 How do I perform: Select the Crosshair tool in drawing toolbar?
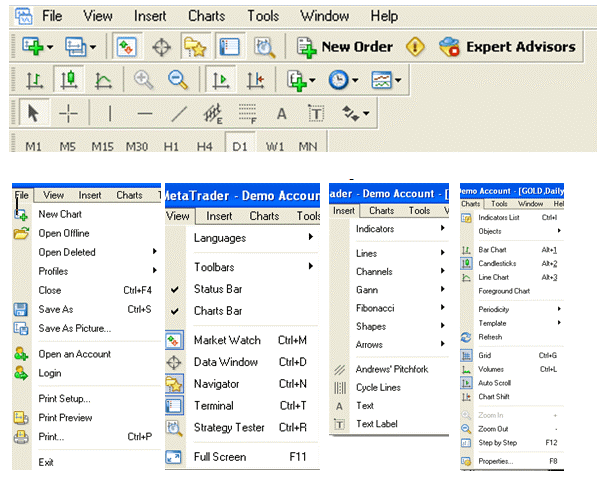(x=68, y=114)
